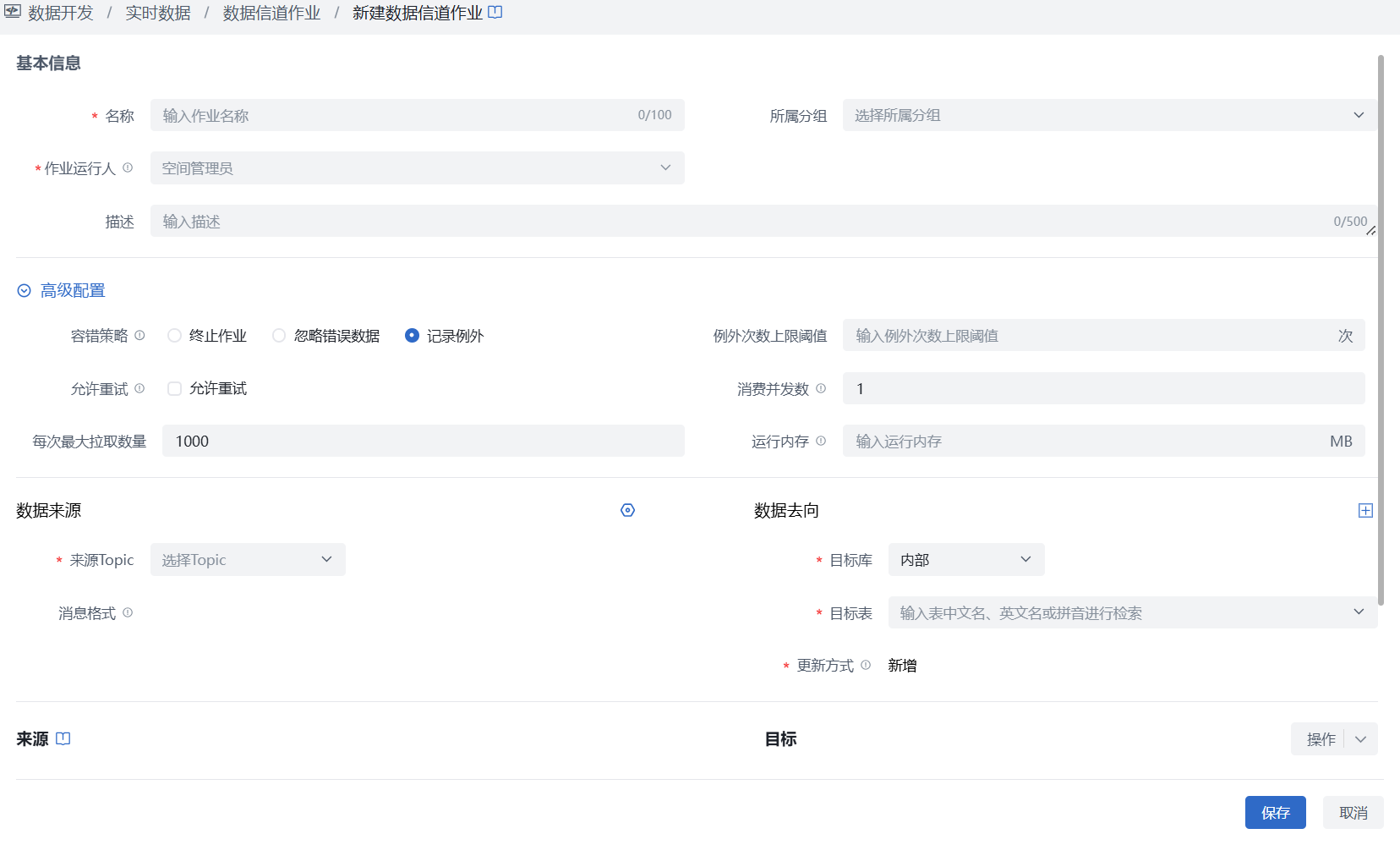Image resolution: width=1400 pixels, height=845 pixels.
Task: Click the 每次最大拉取数量 input field
Action: 424,441
